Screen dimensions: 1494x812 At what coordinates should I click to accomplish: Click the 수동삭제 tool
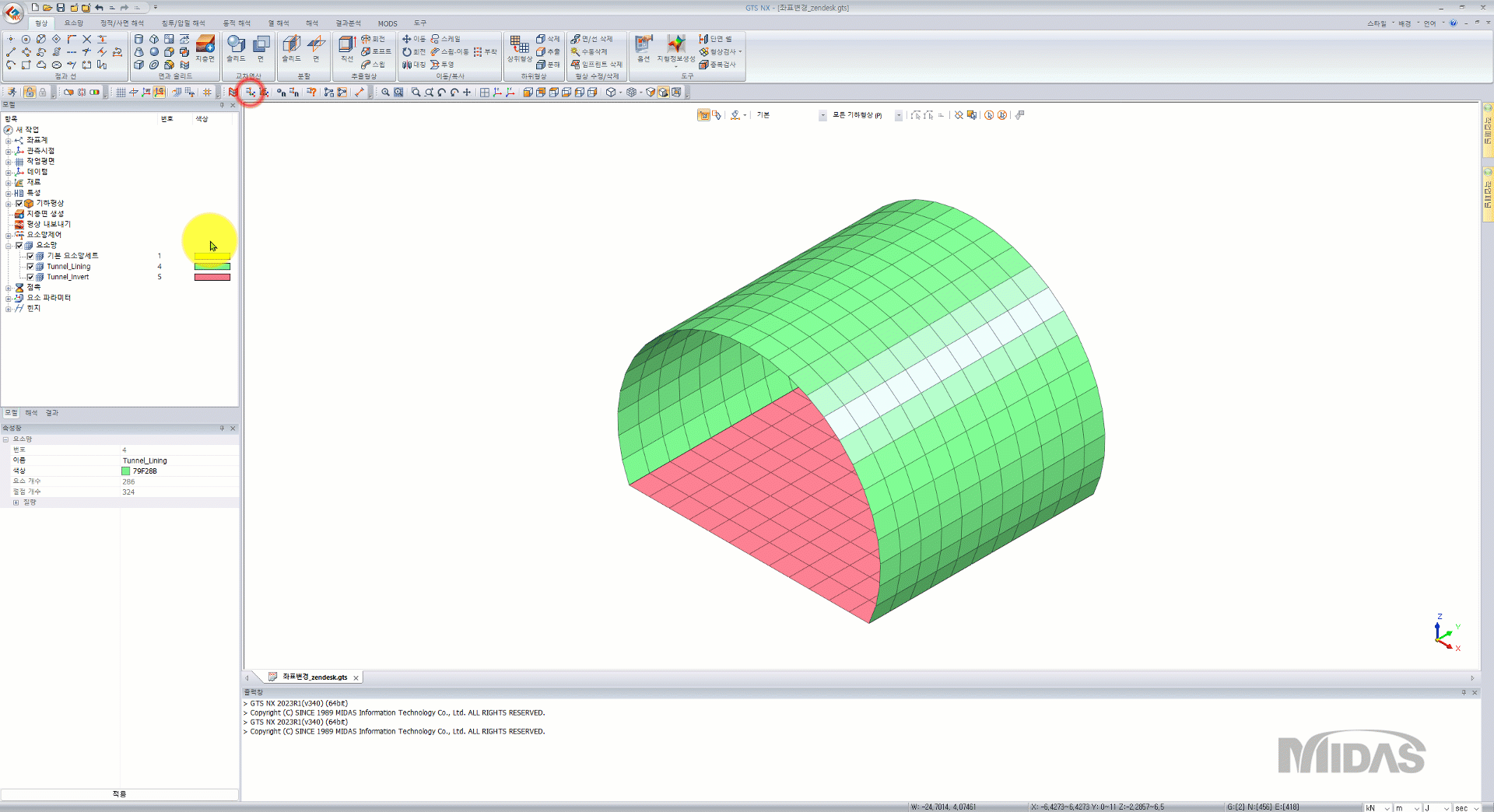tap(589, 51)
